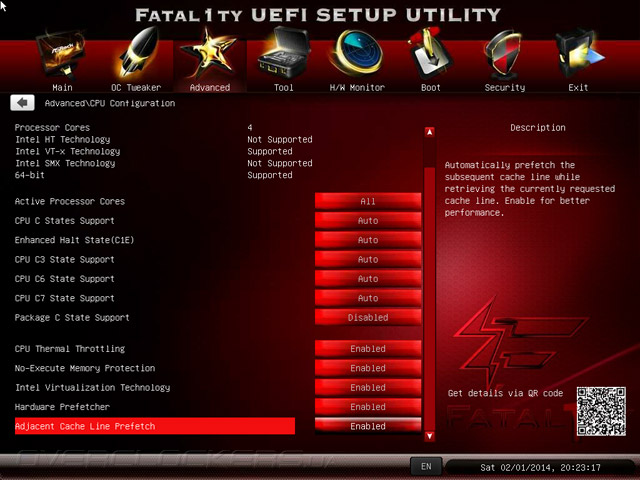Switch to the H/W Monitor tab label
Image resolution: width=640 pixels, height=480 pixels.
pyautogui.click(x=357, y=87)
